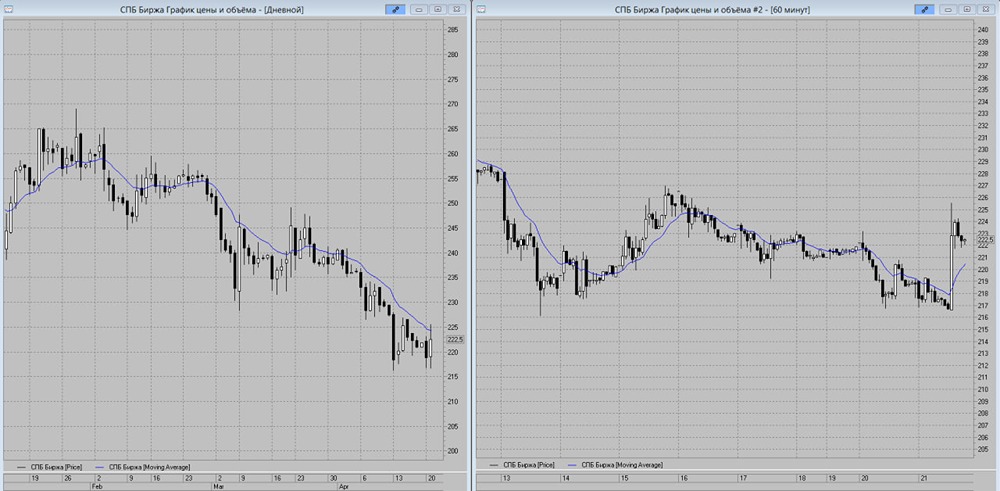Select 'СПБ Биржа [Moving Average]' legend in the 60 минут chart
This screenshot has width=1000, height=491.
click(622, 464)
